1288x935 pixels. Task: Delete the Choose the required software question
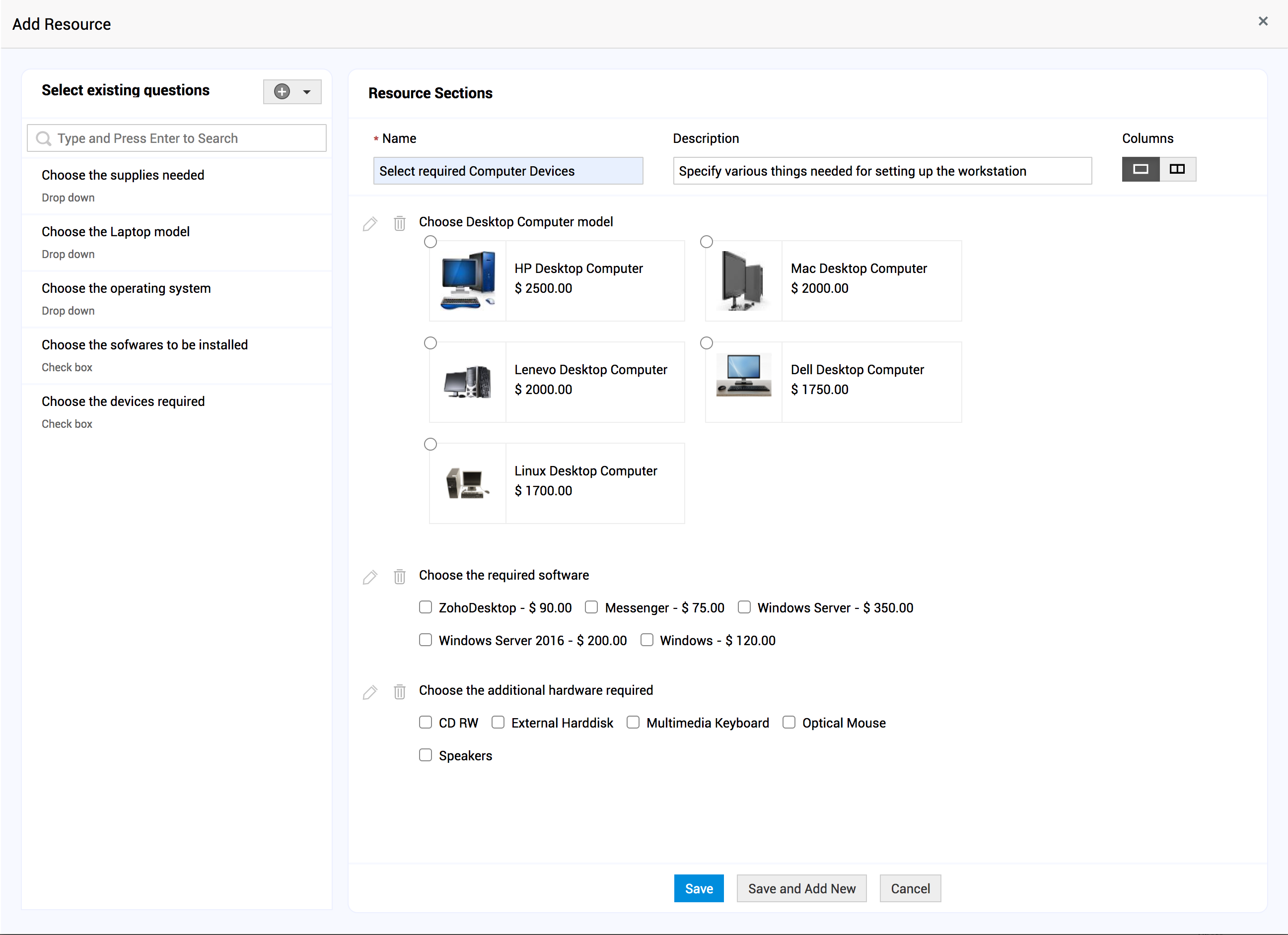400,576
